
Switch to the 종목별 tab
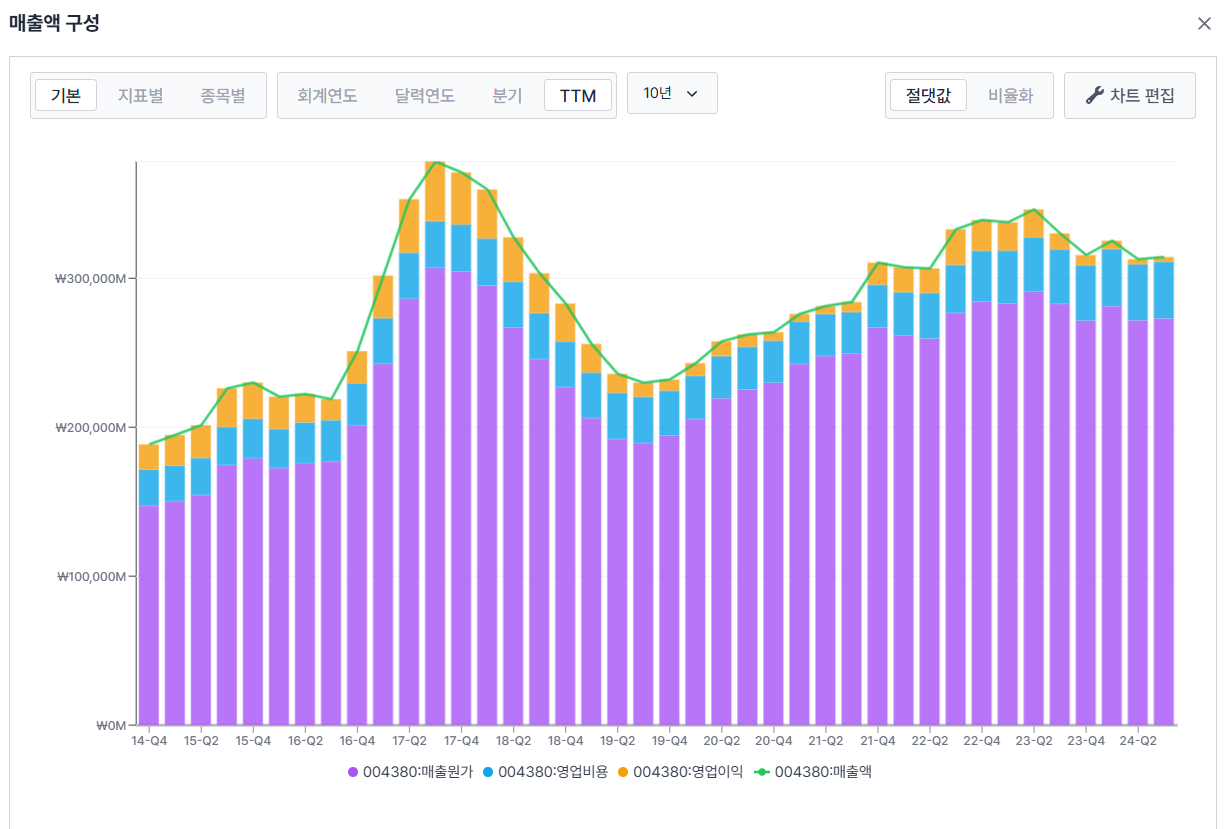[x=222, y=96]
